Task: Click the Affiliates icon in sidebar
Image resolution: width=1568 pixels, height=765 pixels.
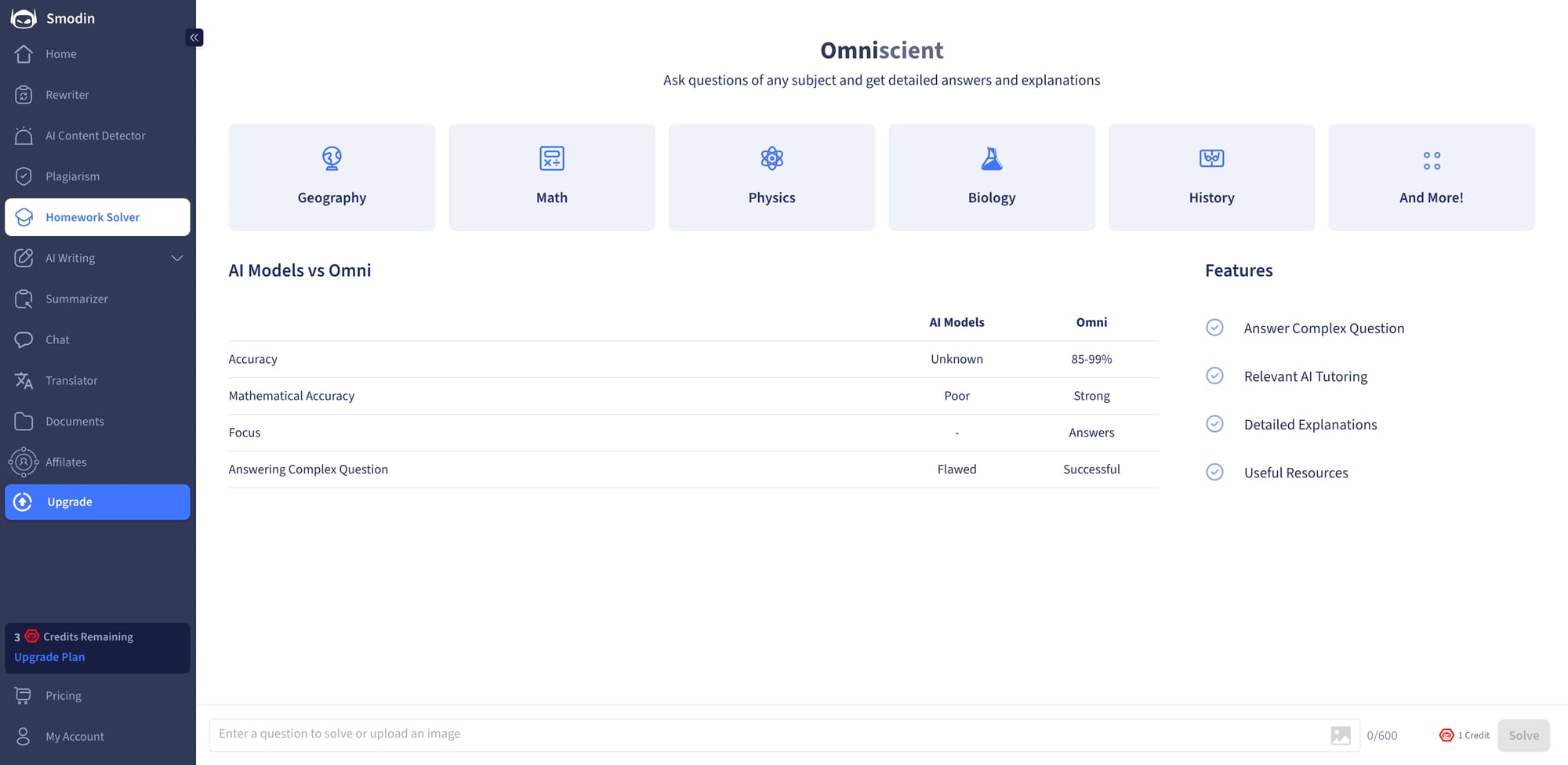Action: pyautogui.click(x=24, y=462)
